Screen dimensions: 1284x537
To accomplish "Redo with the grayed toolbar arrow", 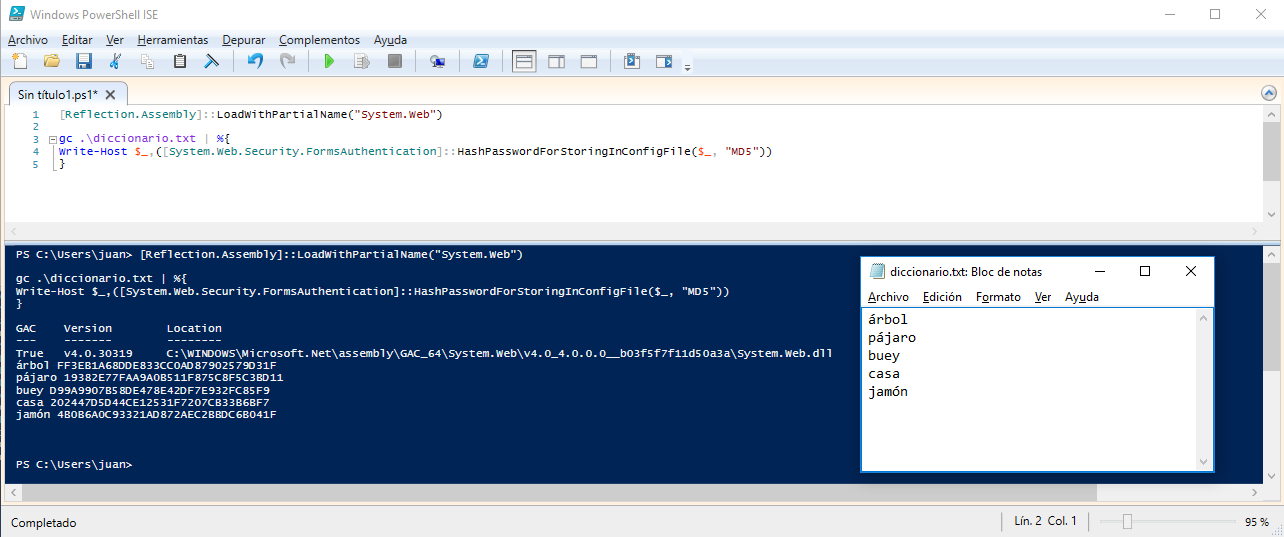I will 288,61.
